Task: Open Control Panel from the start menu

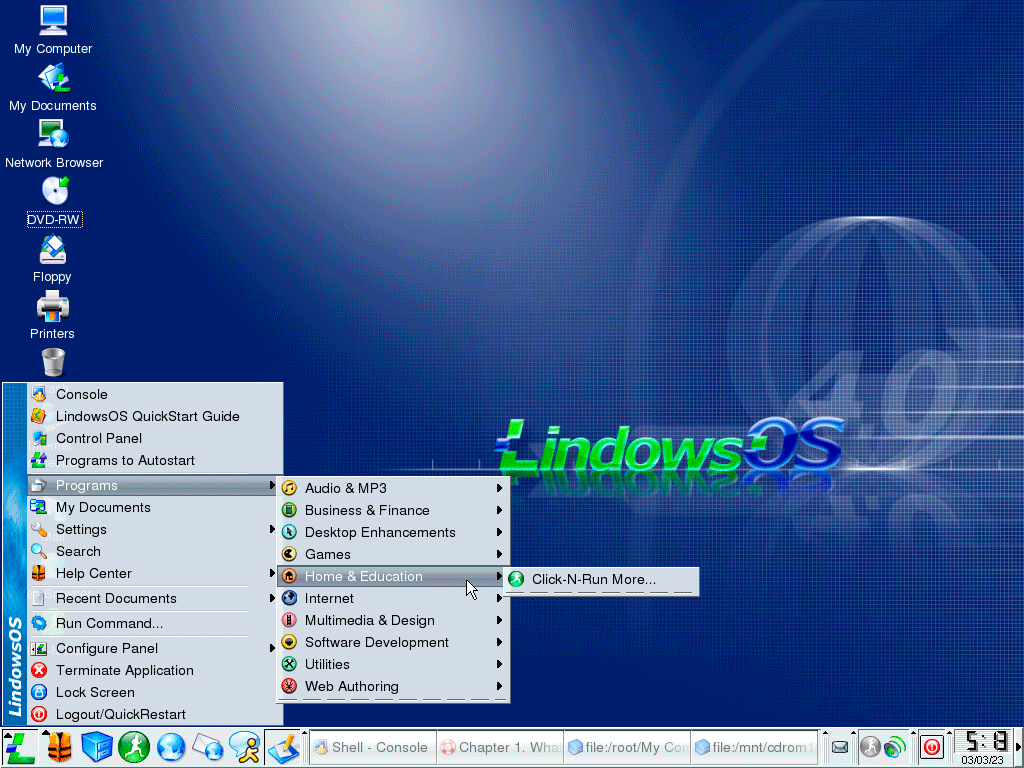Action: [155, 439]
